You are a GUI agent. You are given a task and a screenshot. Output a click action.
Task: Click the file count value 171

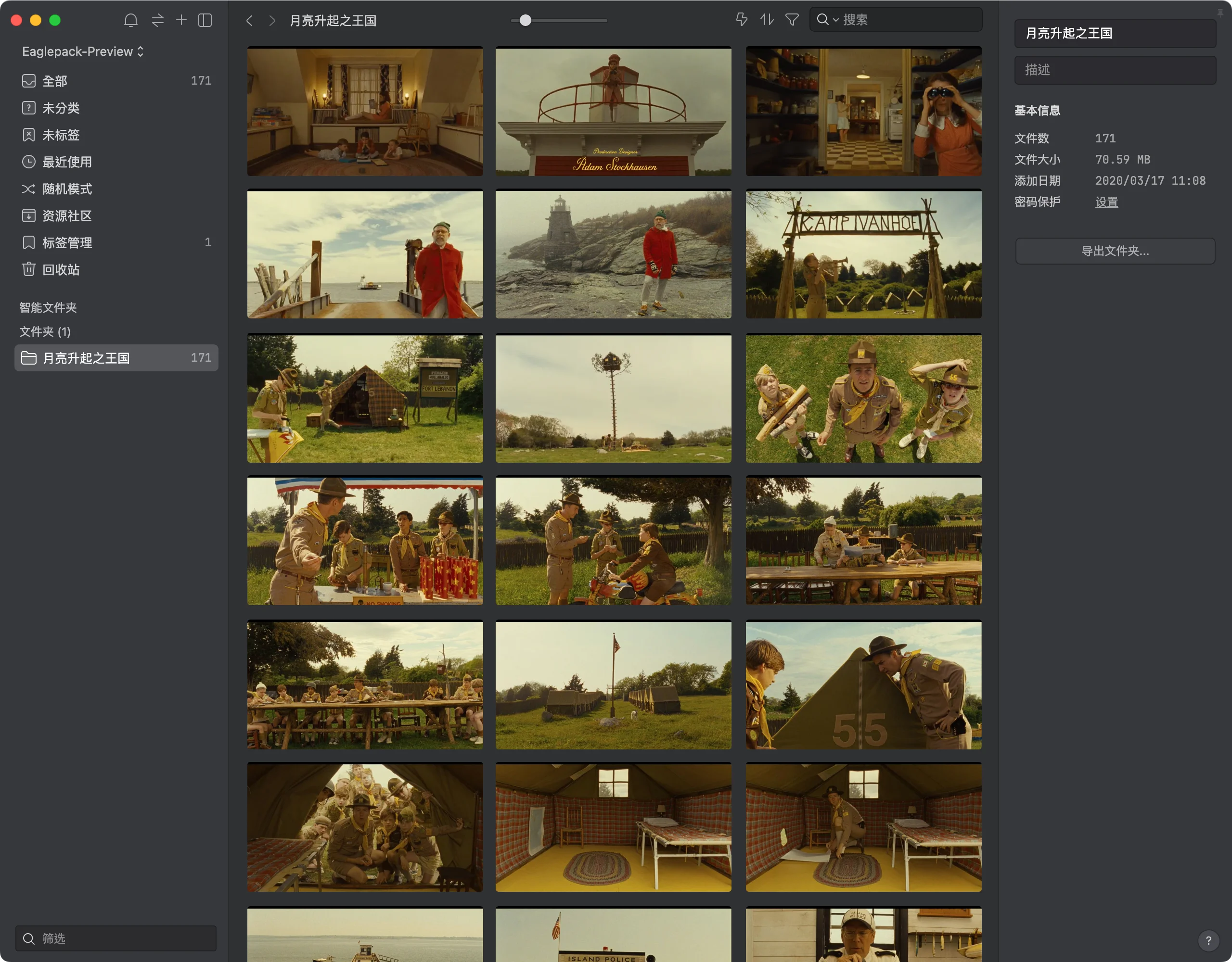coord(1105,138)
